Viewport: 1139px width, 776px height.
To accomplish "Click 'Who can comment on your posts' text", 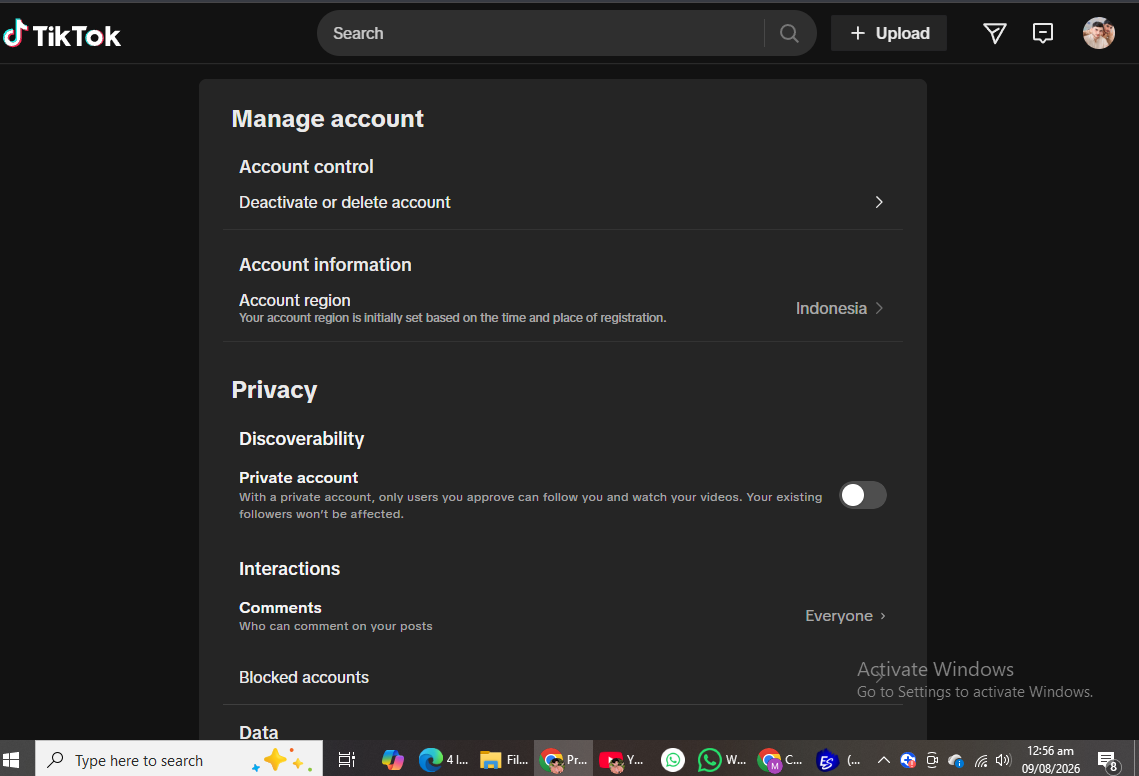I will (x=336, y=626).
